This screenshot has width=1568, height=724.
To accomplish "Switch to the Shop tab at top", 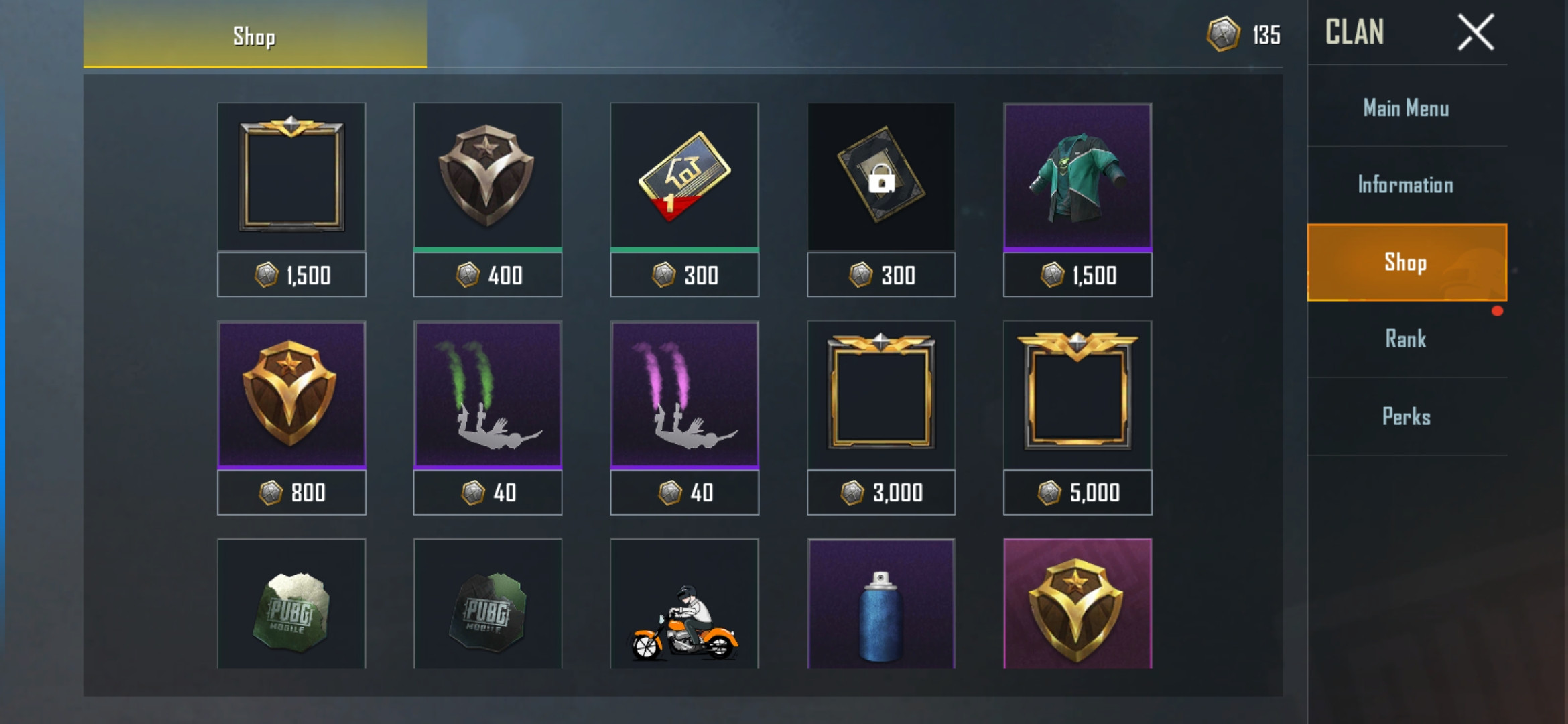I will click(x=255, y=35).
